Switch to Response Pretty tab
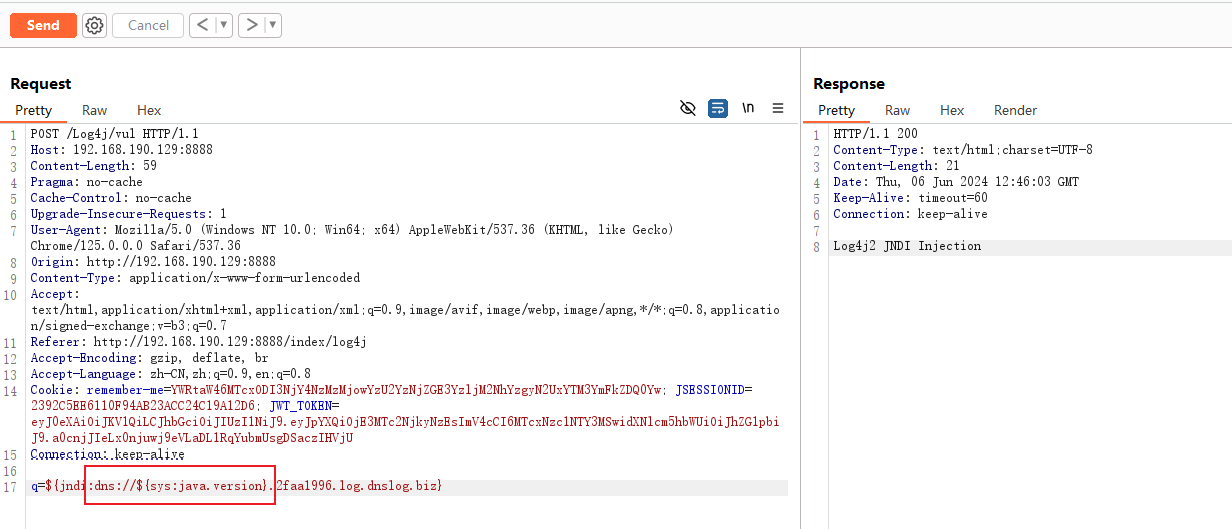 (x=837, y=110)
